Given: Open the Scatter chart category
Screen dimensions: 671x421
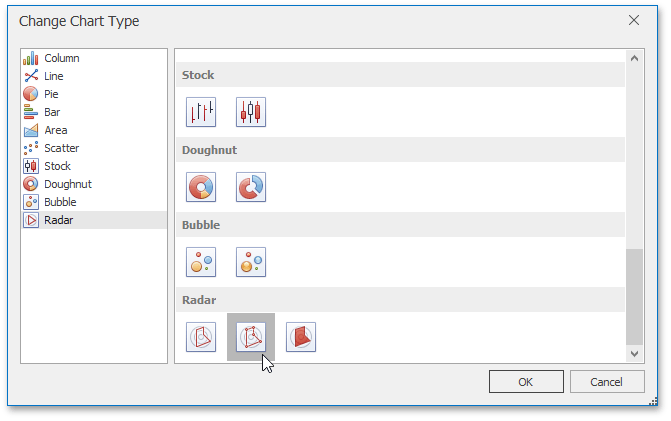Looking at the screenshot, I should tap(61, 148).
